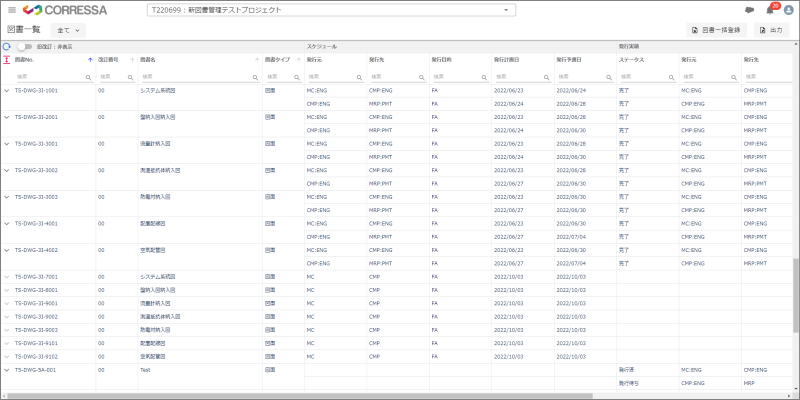Click the sort arrow in 改訂番号 header
Image resolution: width=800 pixels, height=400 pixels.
pos(131,61)
